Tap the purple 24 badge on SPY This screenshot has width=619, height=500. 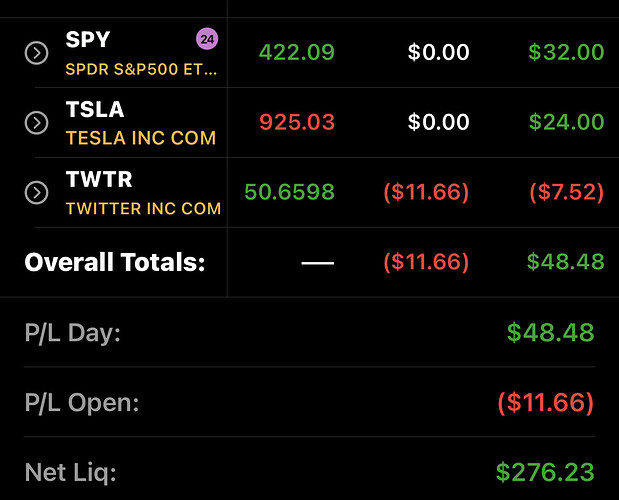tap(207, 39)
